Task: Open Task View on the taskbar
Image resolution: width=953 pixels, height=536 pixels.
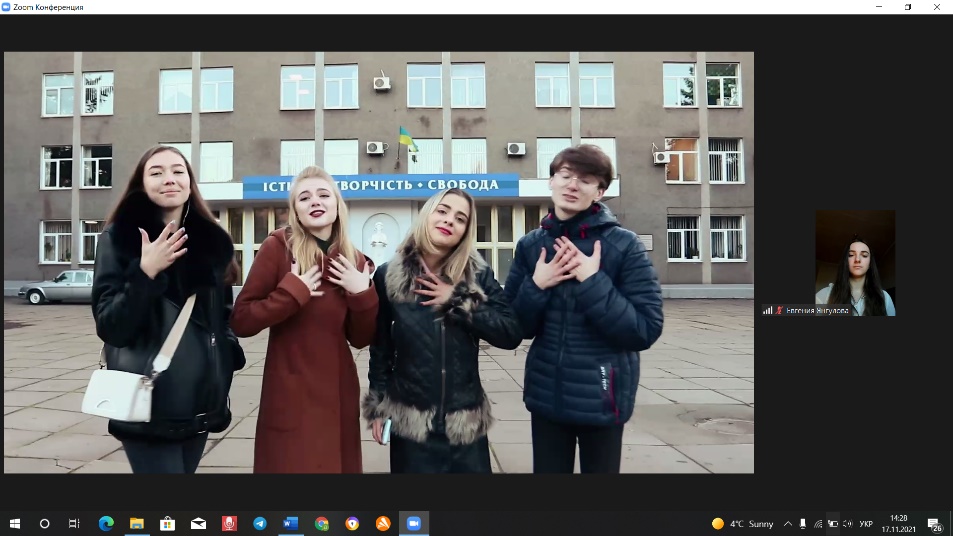Action: click(74, 523)
